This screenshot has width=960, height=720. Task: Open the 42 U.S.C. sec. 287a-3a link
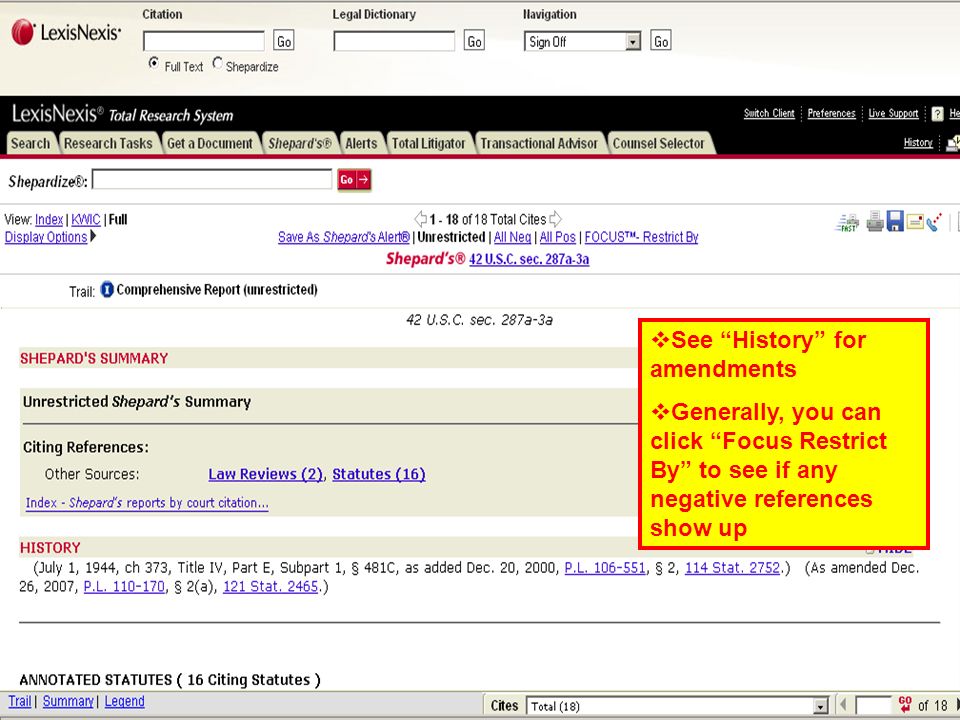pyautogui.click(x=529, y=259)
